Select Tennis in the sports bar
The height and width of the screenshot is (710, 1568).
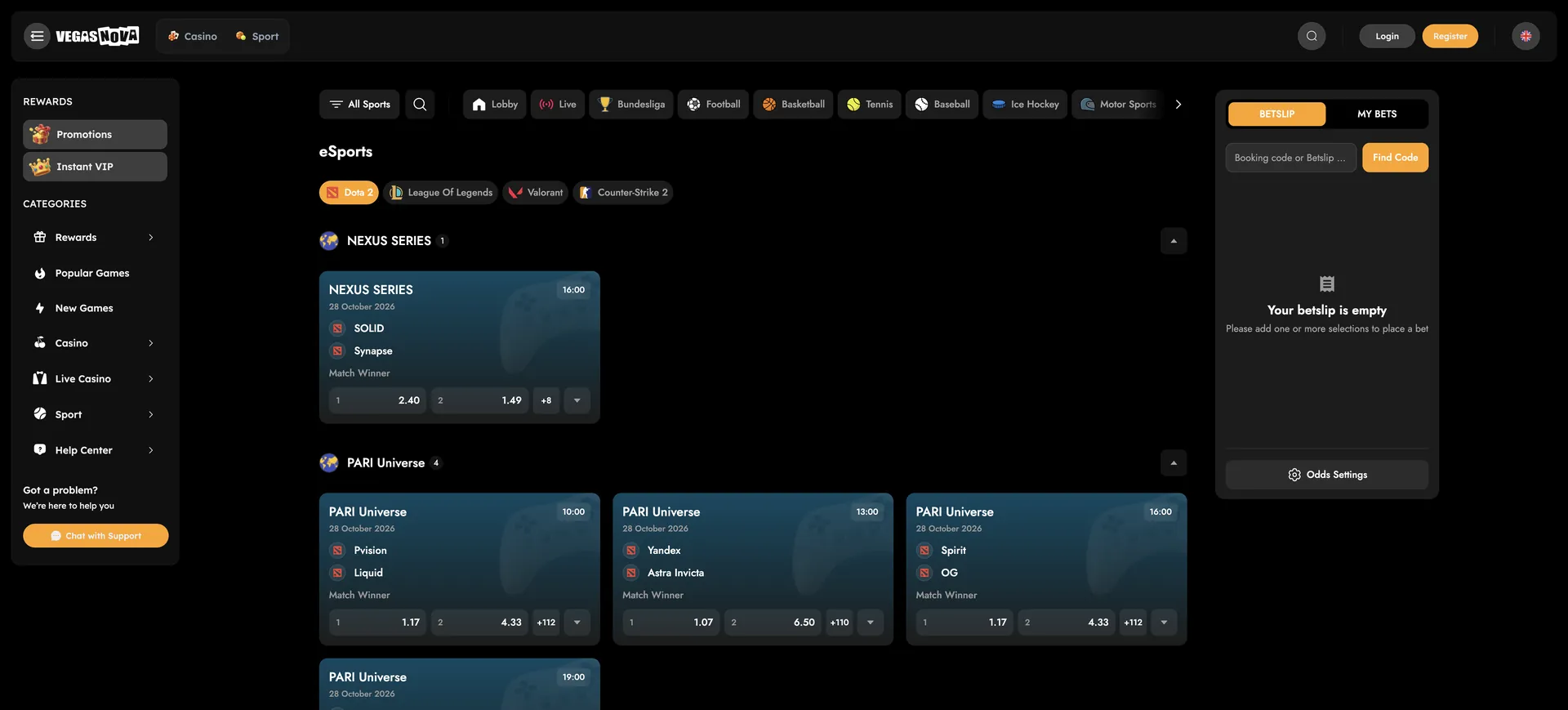pos(869,105)
